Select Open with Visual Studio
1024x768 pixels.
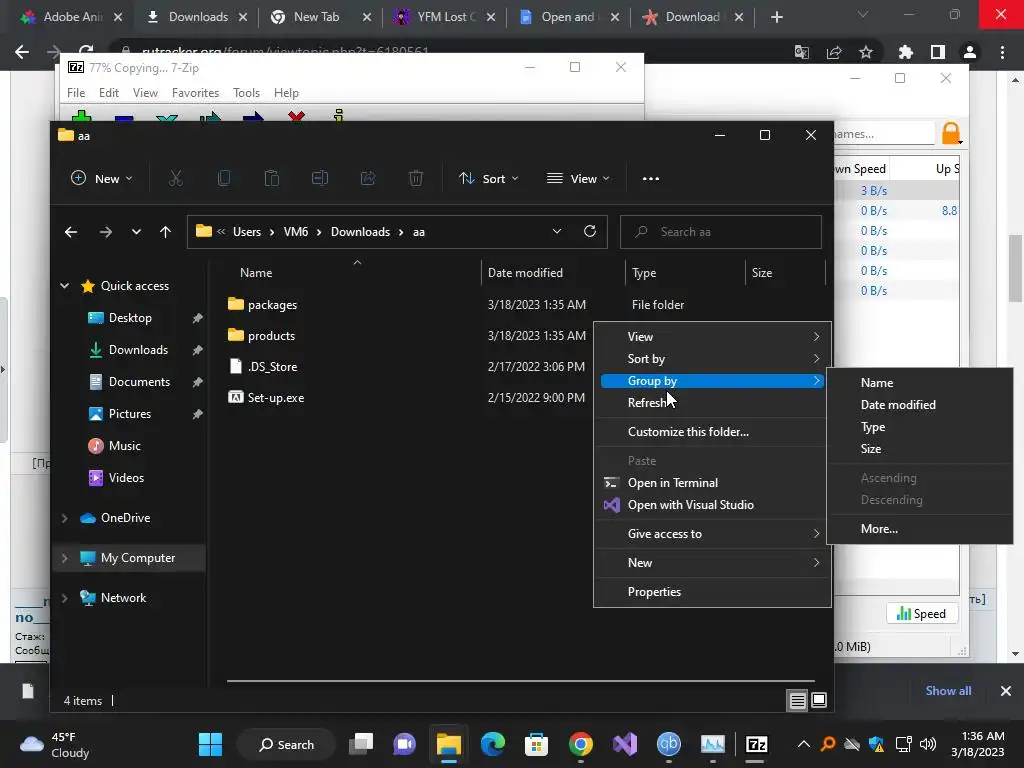click(712, 505)
